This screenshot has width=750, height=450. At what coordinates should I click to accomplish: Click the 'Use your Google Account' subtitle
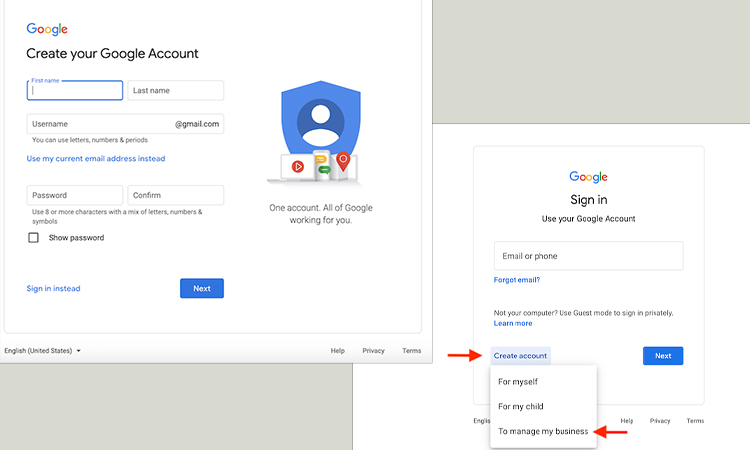pos(588,219)
